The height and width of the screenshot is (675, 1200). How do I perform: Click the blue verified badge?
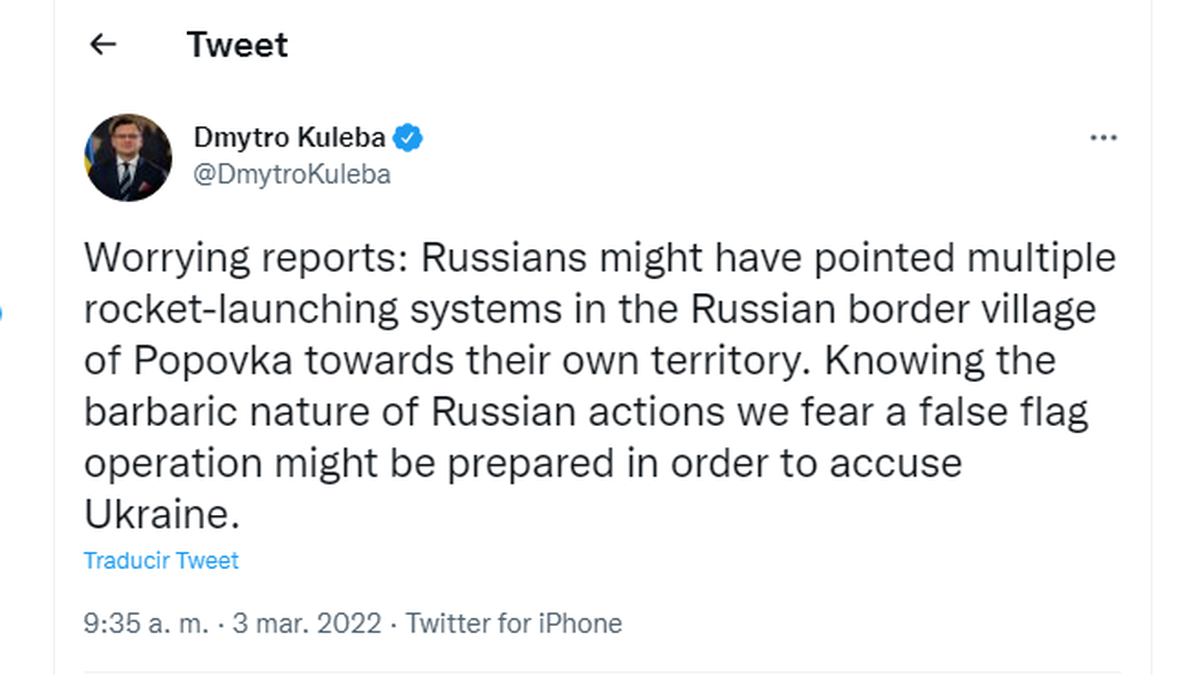click(x=407, y=138)
